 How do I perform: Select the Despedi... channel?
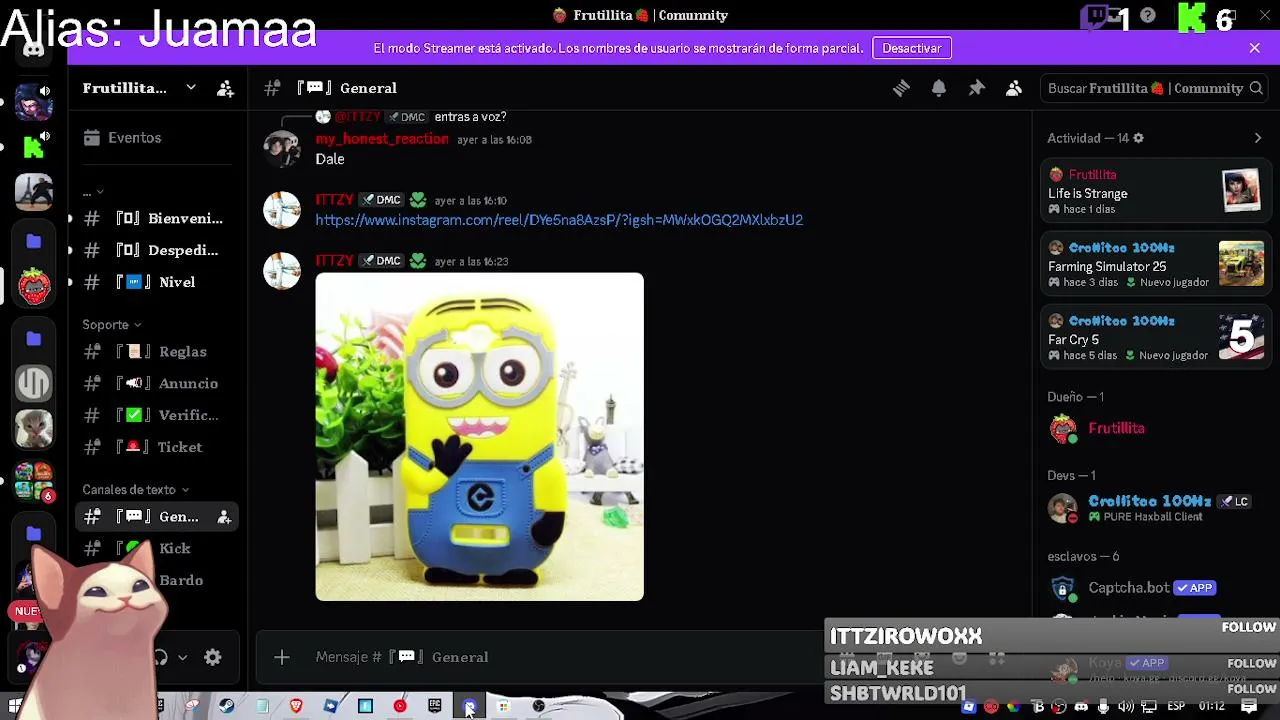point(156,250)
